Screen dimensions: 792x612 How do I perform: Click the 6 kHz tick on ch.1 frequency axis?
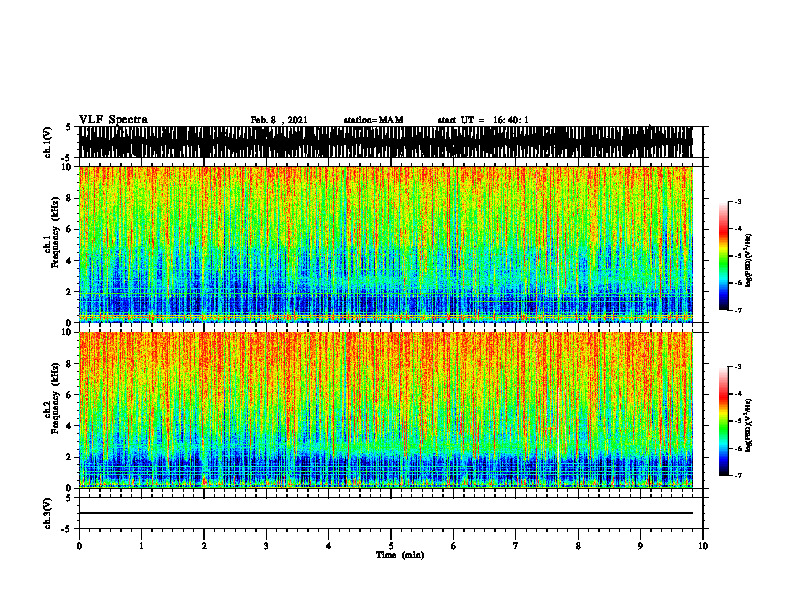70,229
